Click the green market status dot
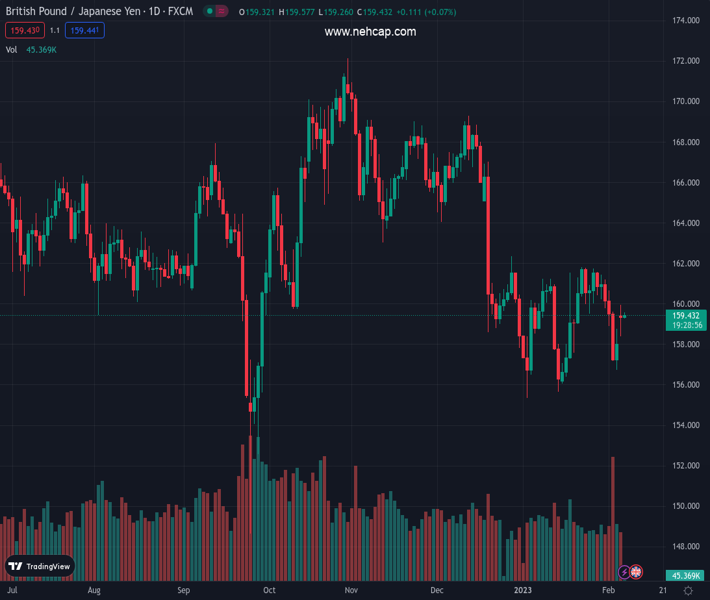Viewport: 710px width, 600px height. pos(210,11)
